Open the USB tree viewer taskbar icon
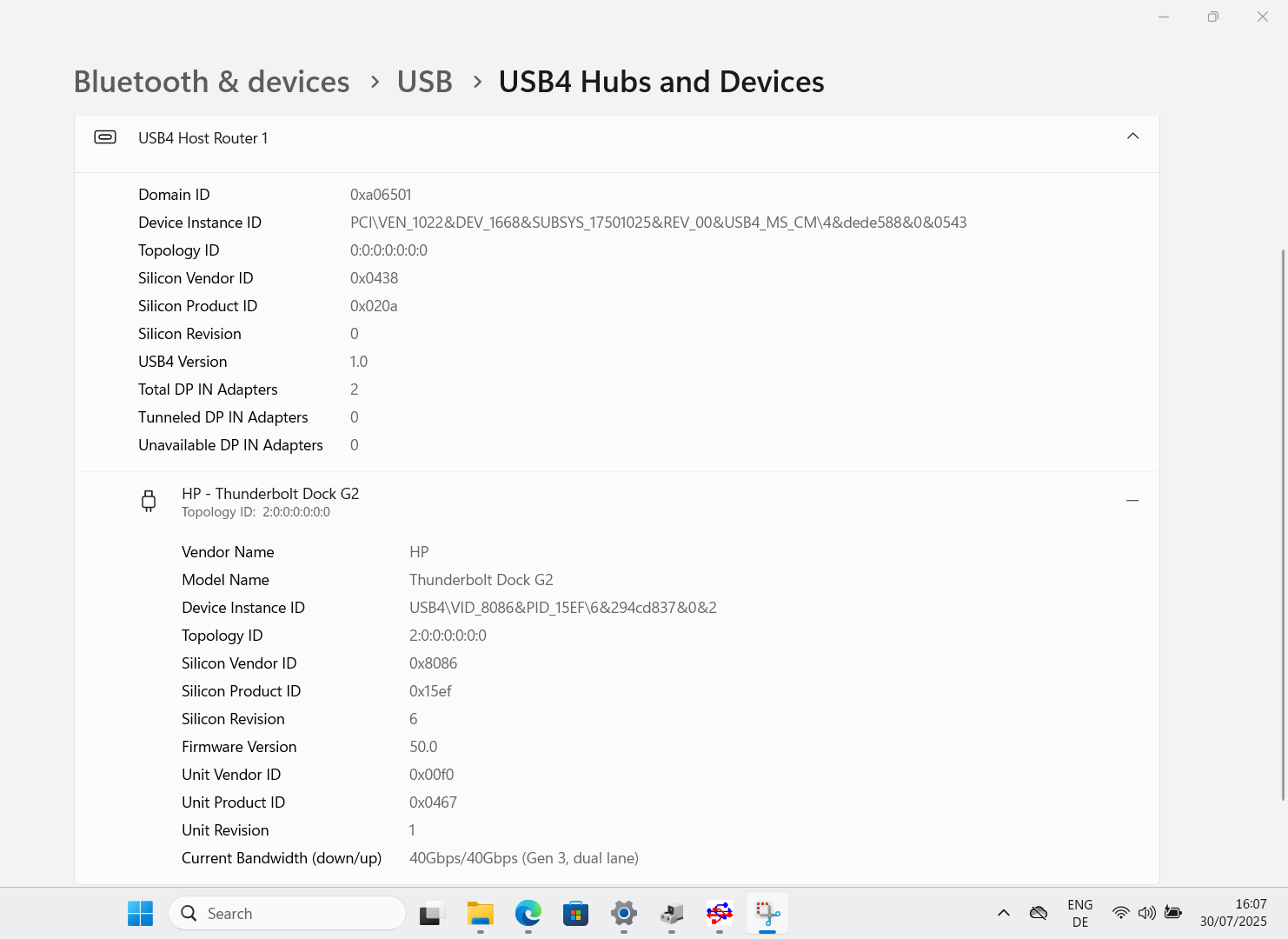This screenshot has width=1288, height=939. (x=719, y=914)
